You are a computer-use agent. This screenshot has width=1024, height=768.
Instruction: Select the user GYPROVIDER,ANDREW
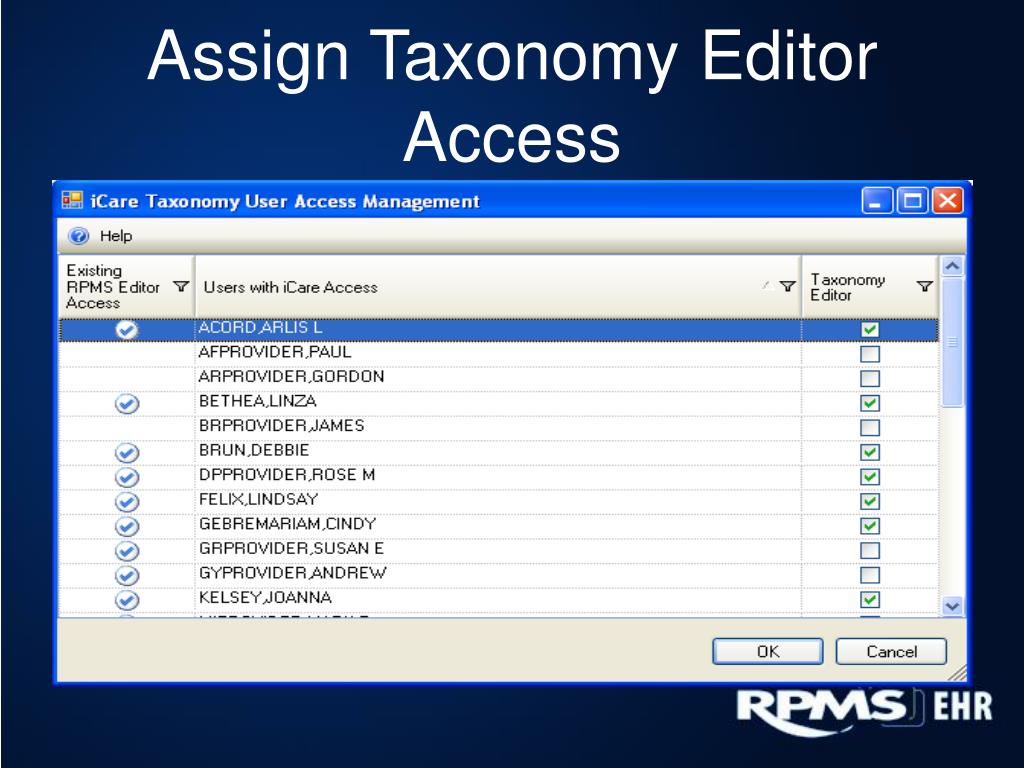pos(293,573)
